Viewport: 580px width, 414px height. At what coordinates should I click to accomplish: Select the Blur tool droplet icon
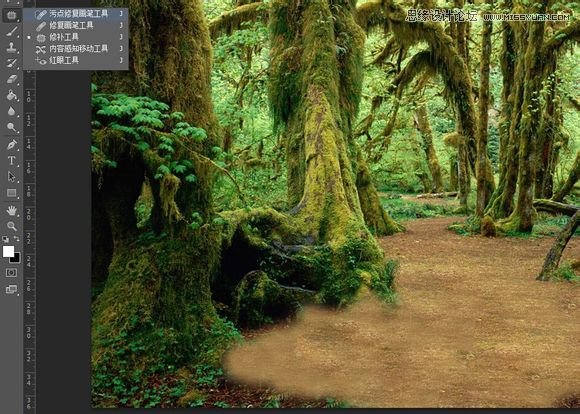pos(11,111)
